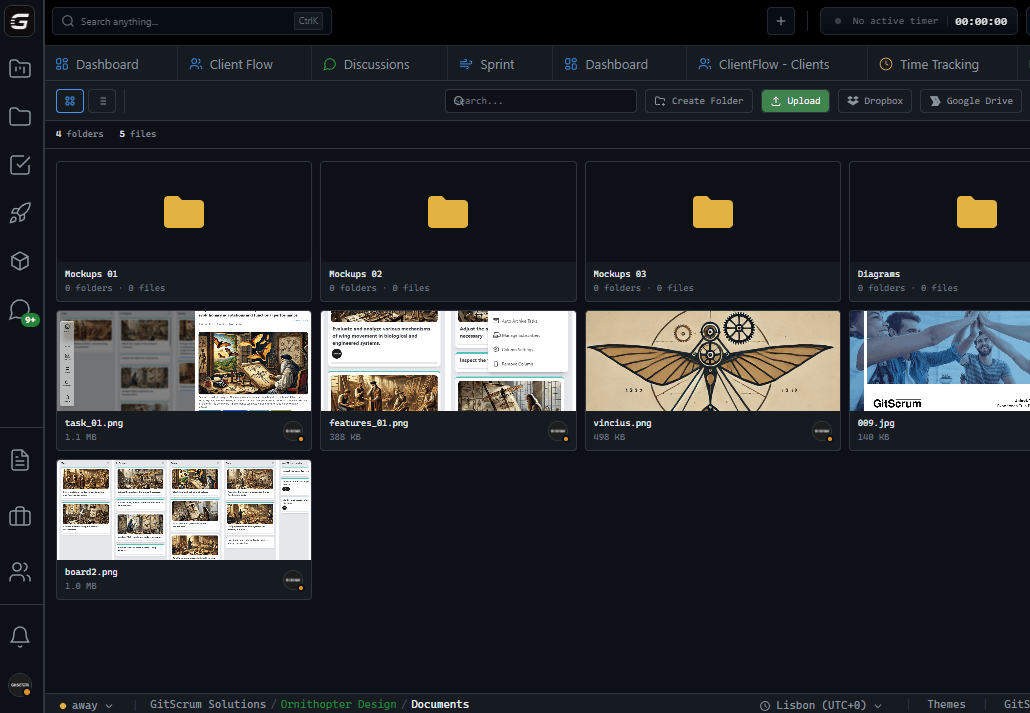
Task: Click the team members icon in sidebar
Action: click(20, 571)
